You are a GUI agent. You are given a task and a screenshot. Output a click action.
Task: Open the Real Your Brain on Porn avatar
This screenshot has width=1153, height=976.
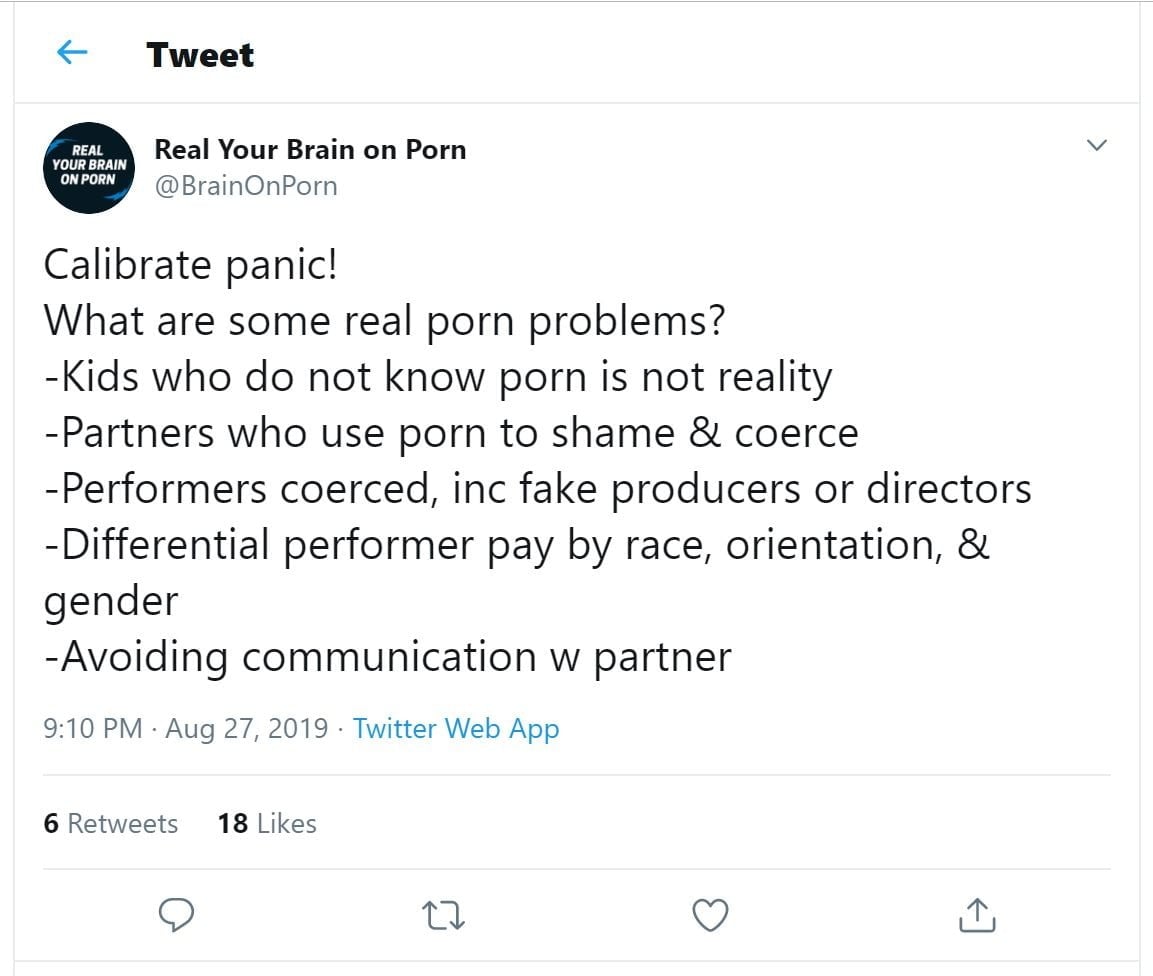[x=88, y=168]
